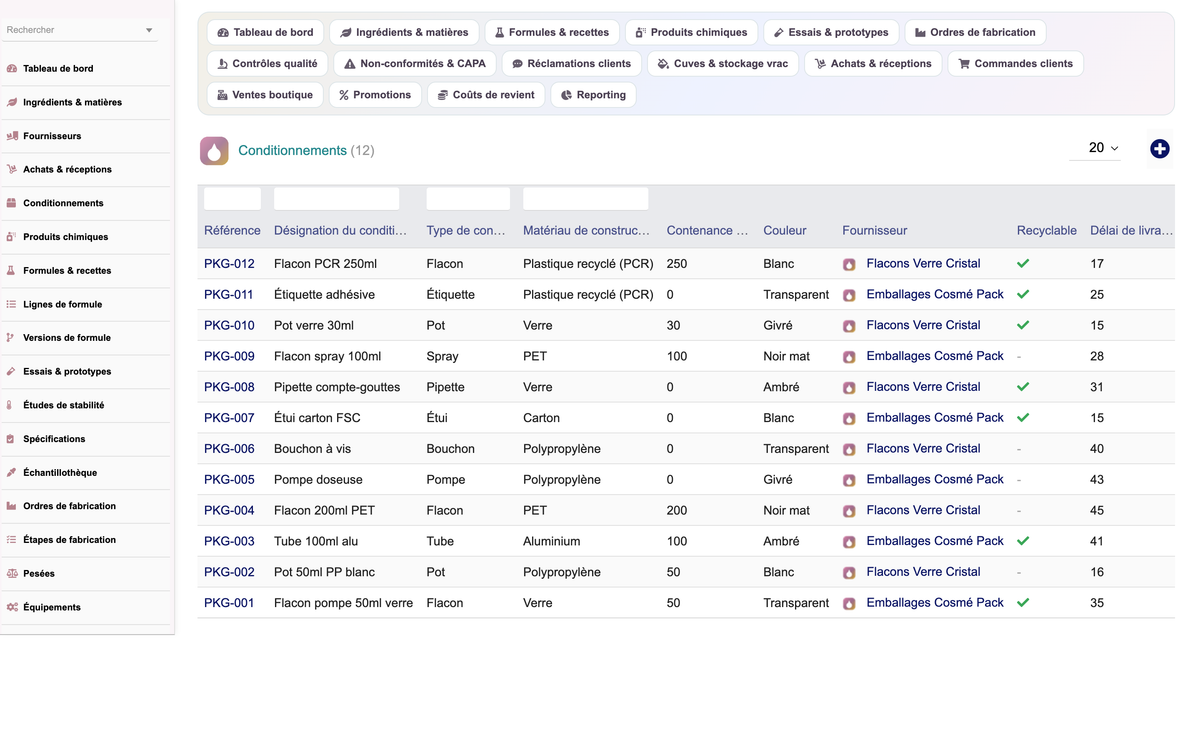Screen dimensions: 1200x750
Task: Open the Ingrédients & matières top tab
Action: (404, 32)
